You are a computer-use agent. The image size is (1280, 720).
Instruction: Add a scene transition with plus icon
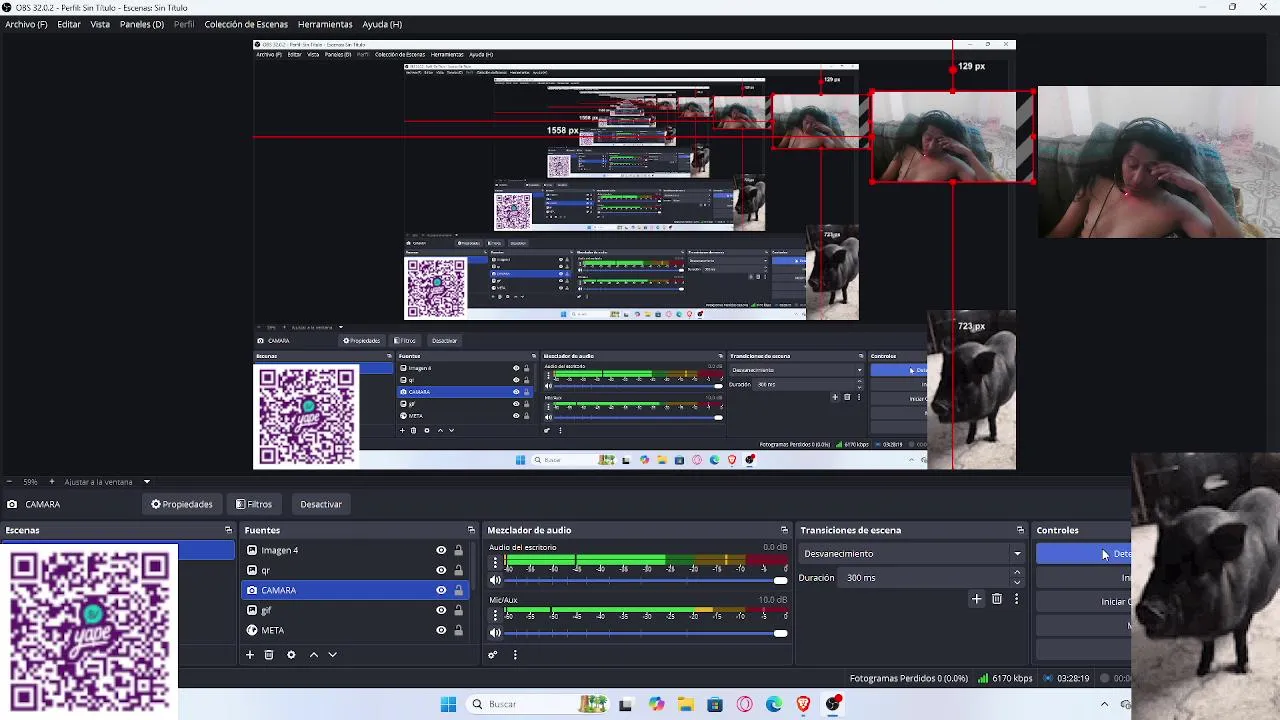click(x=977, y=599)
